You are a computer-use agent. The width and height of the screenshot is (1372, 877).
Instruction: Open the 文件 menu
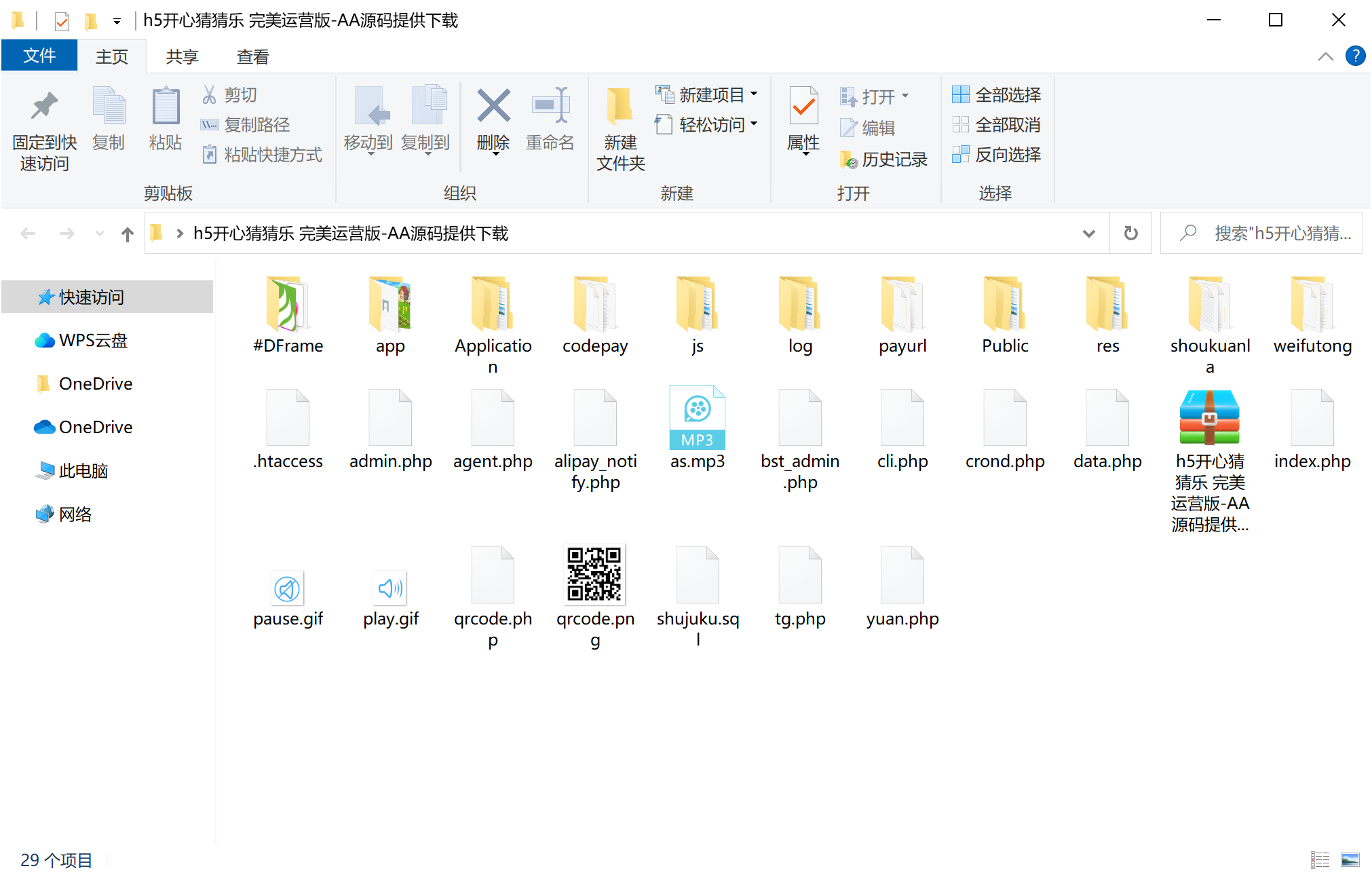39,56
